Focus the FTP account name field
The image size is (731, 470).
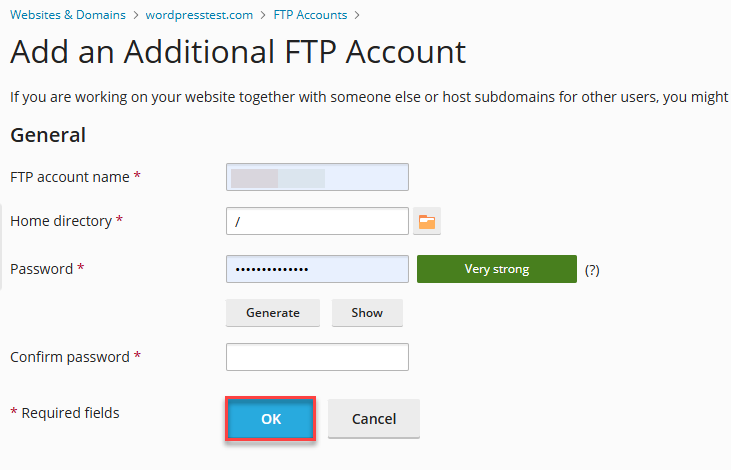point(317,177)
